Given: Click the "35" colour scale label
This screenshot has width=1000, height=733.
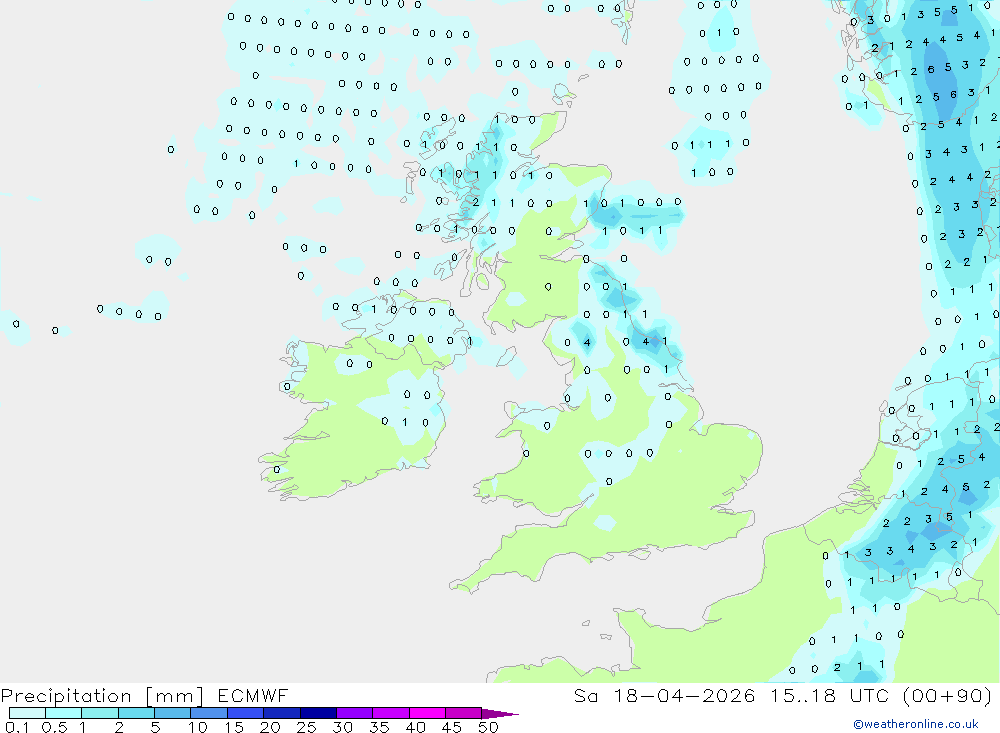Looking at the screenshot, I should coord(379,727).
